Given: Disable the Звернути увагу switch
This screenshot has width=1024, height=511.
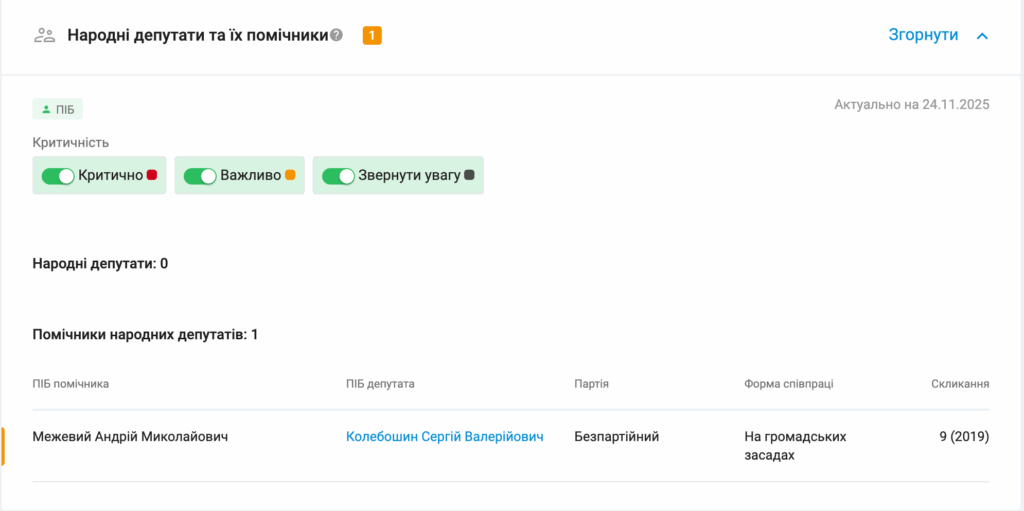Looking at the screenshot, I should click(x=338, y=176).
